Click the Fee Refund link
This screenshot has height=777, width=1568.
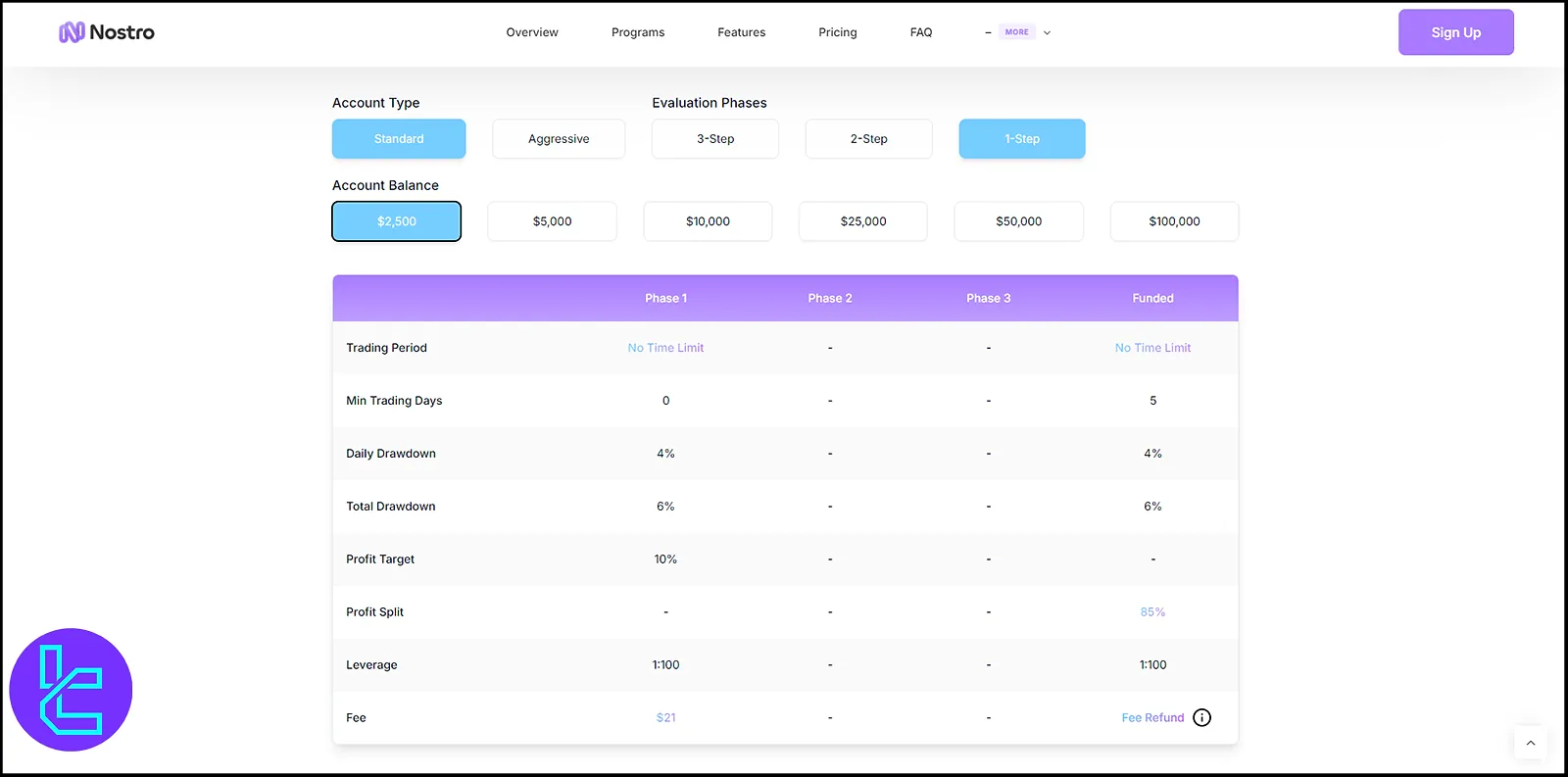(1152, 717)
